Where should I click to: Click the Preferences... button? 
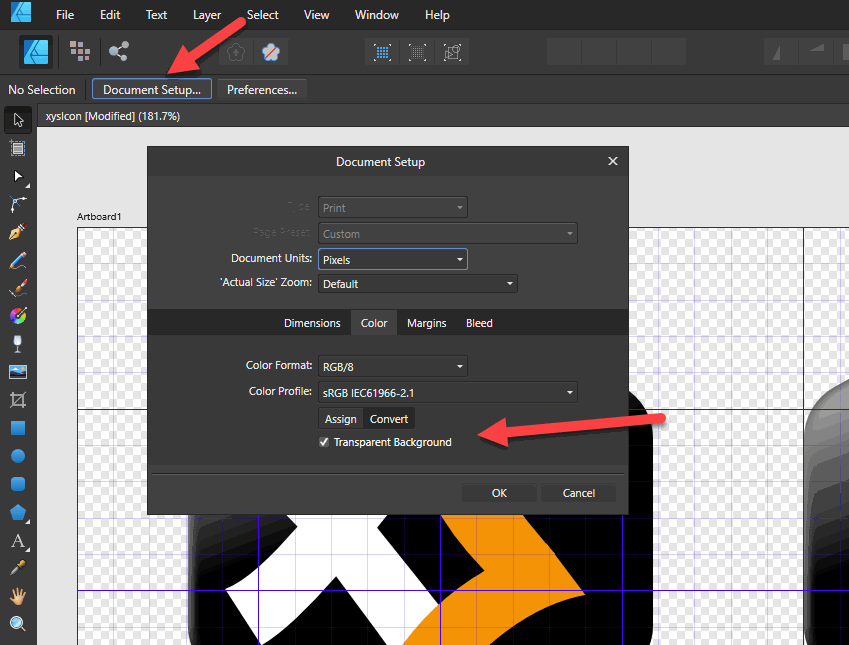click(x=262, y=89)
